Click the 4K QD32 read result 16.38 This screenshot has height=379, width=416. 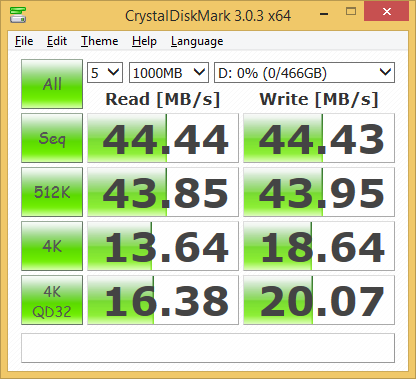pos(163,300)
